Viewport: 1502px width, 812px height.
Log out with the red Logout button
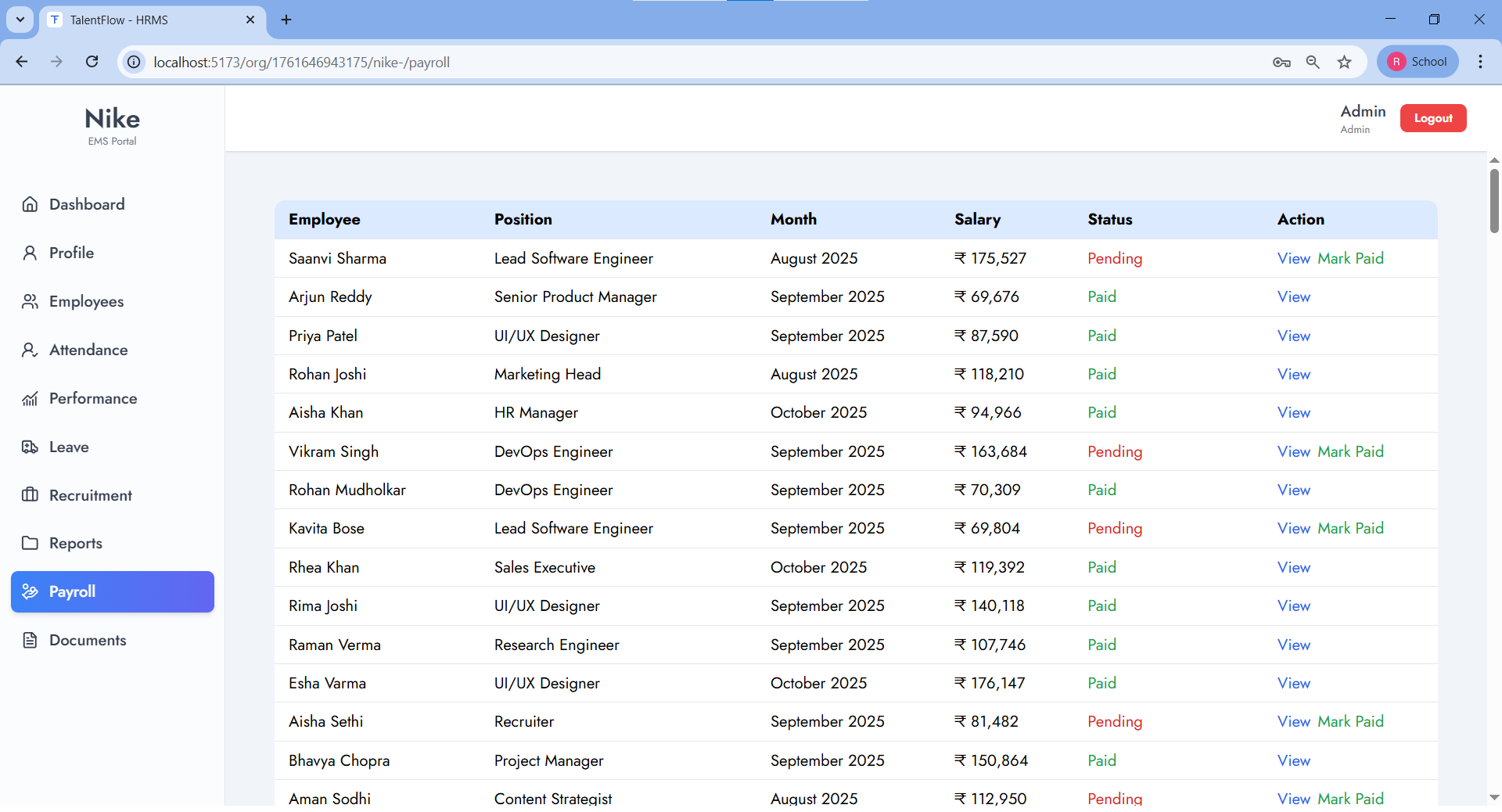(1433, 118)
